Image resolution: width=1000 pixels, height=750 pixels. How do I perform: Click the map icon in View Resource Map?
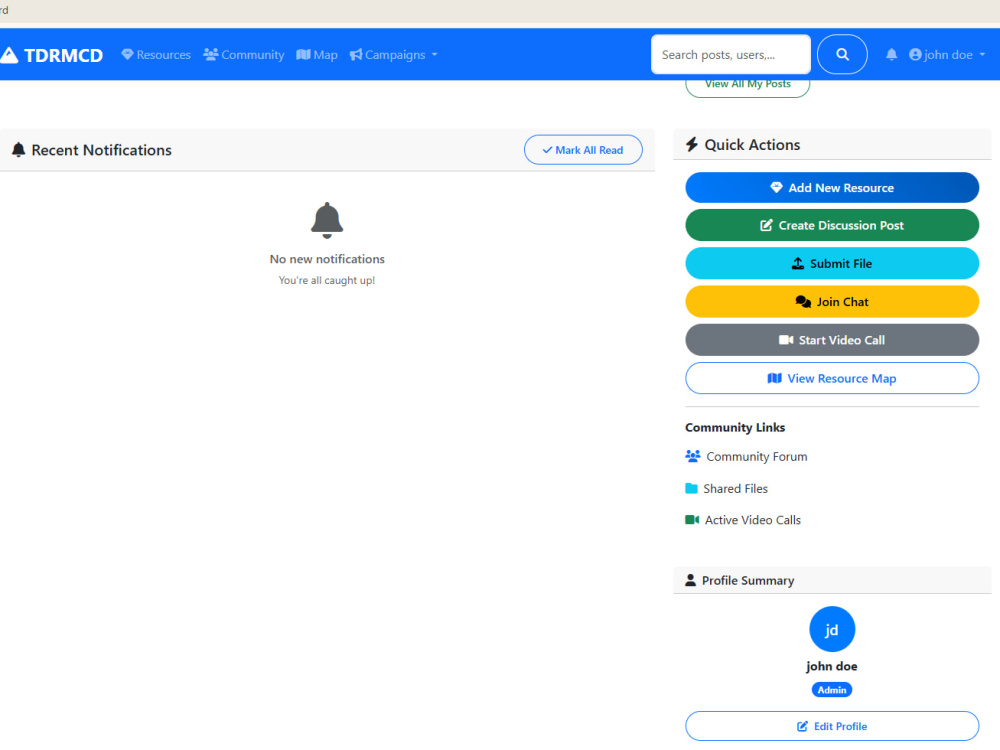coord(775,378)
